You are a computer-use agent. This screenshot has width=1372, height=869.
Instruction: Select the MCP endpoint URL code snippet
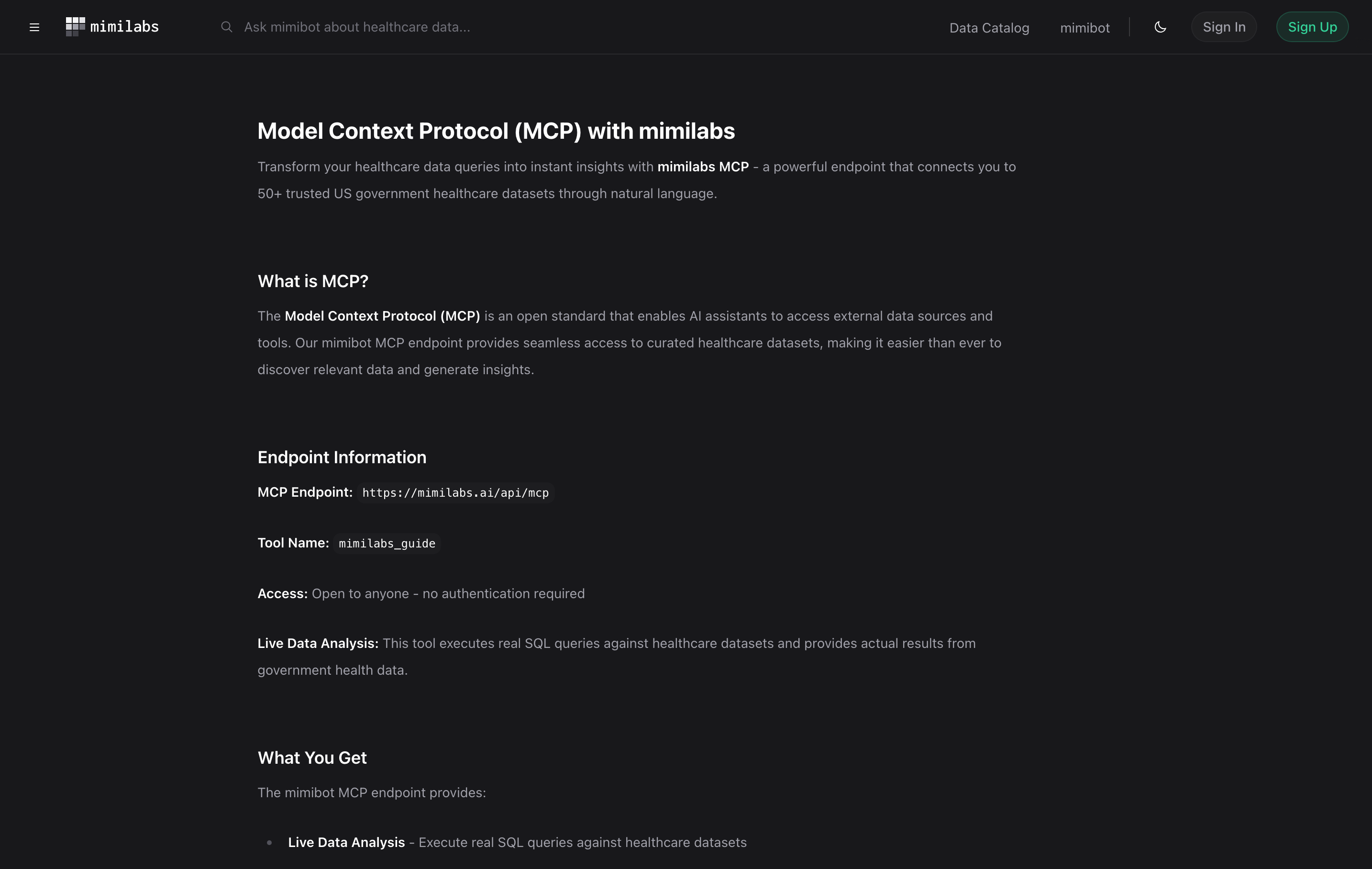pyautogui.click(x=455, y=493)
